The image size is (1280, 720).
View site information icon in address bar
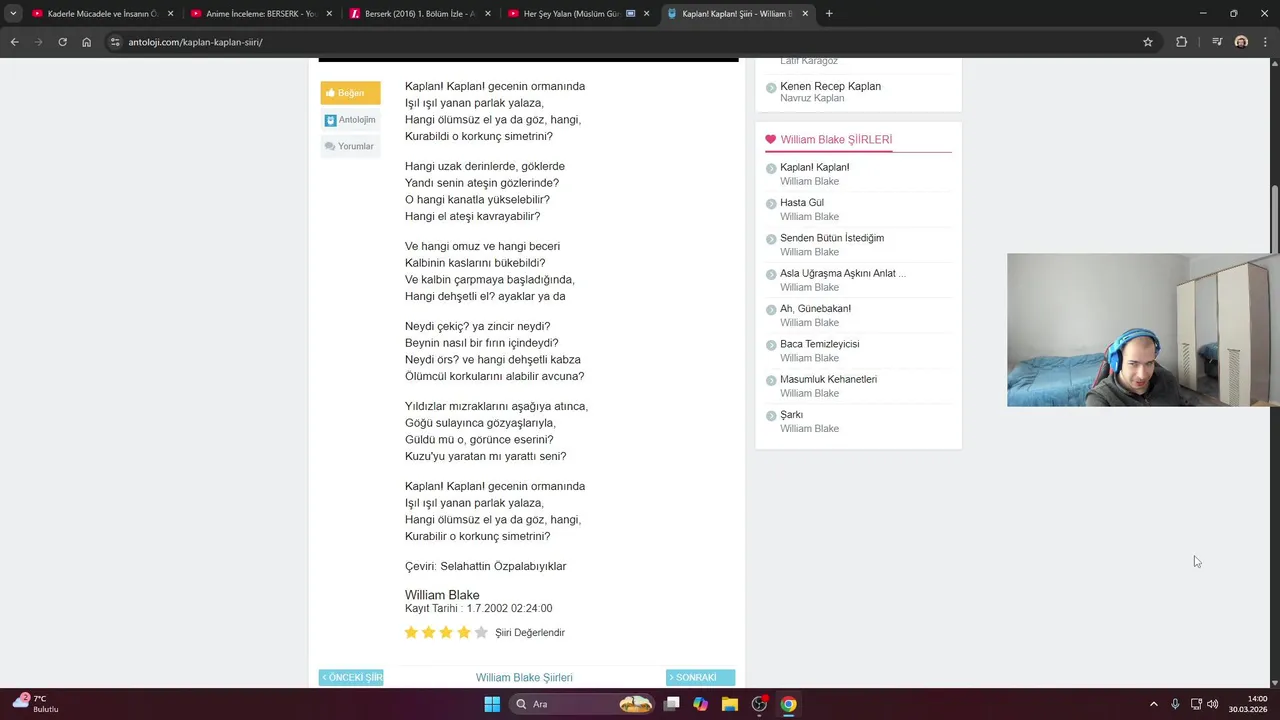[x=115, y=42]
